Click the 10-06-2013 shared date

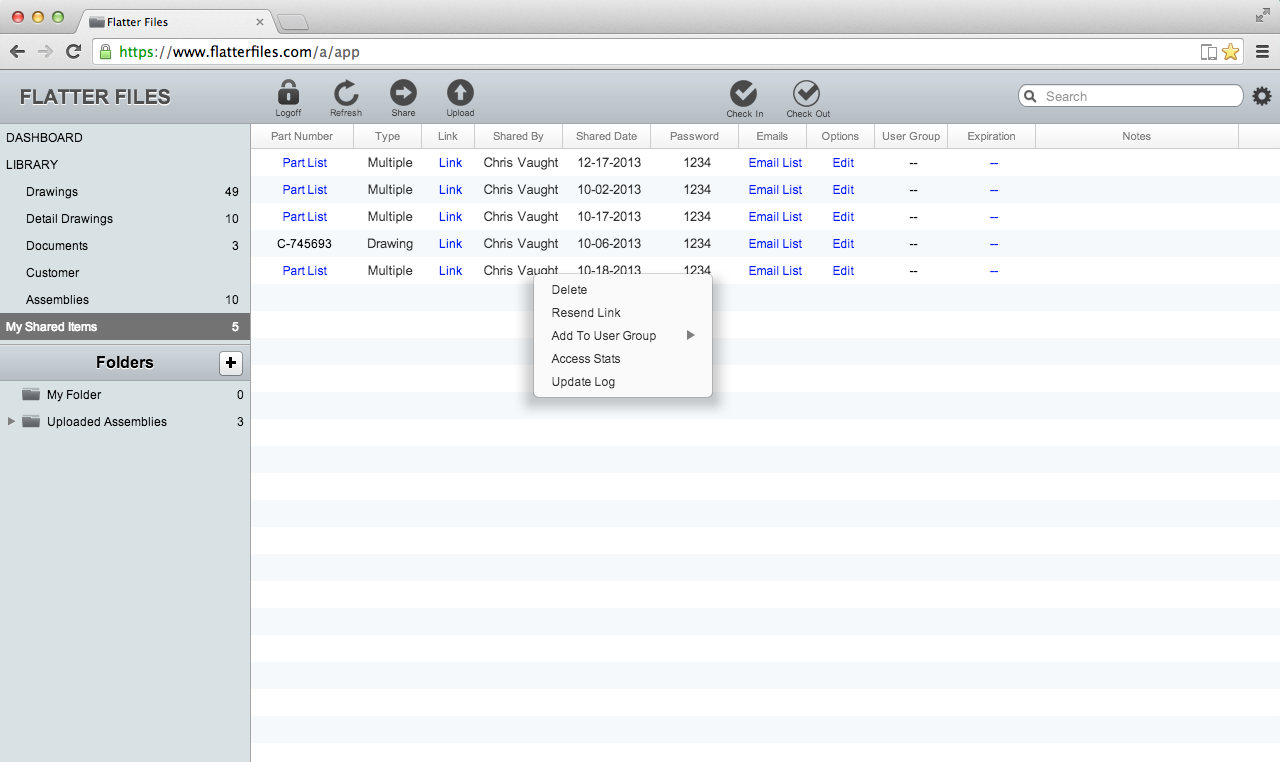609,244
